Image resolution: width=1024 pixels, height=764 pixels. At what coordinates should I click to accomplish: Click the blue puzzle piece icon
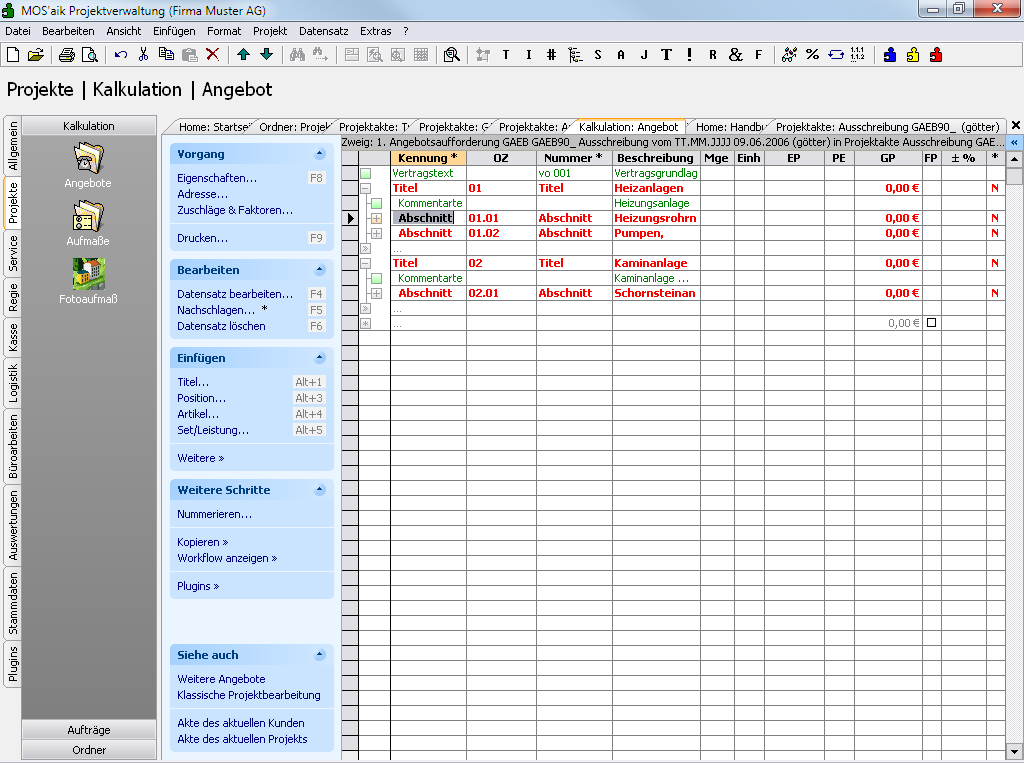click(889, 55)
